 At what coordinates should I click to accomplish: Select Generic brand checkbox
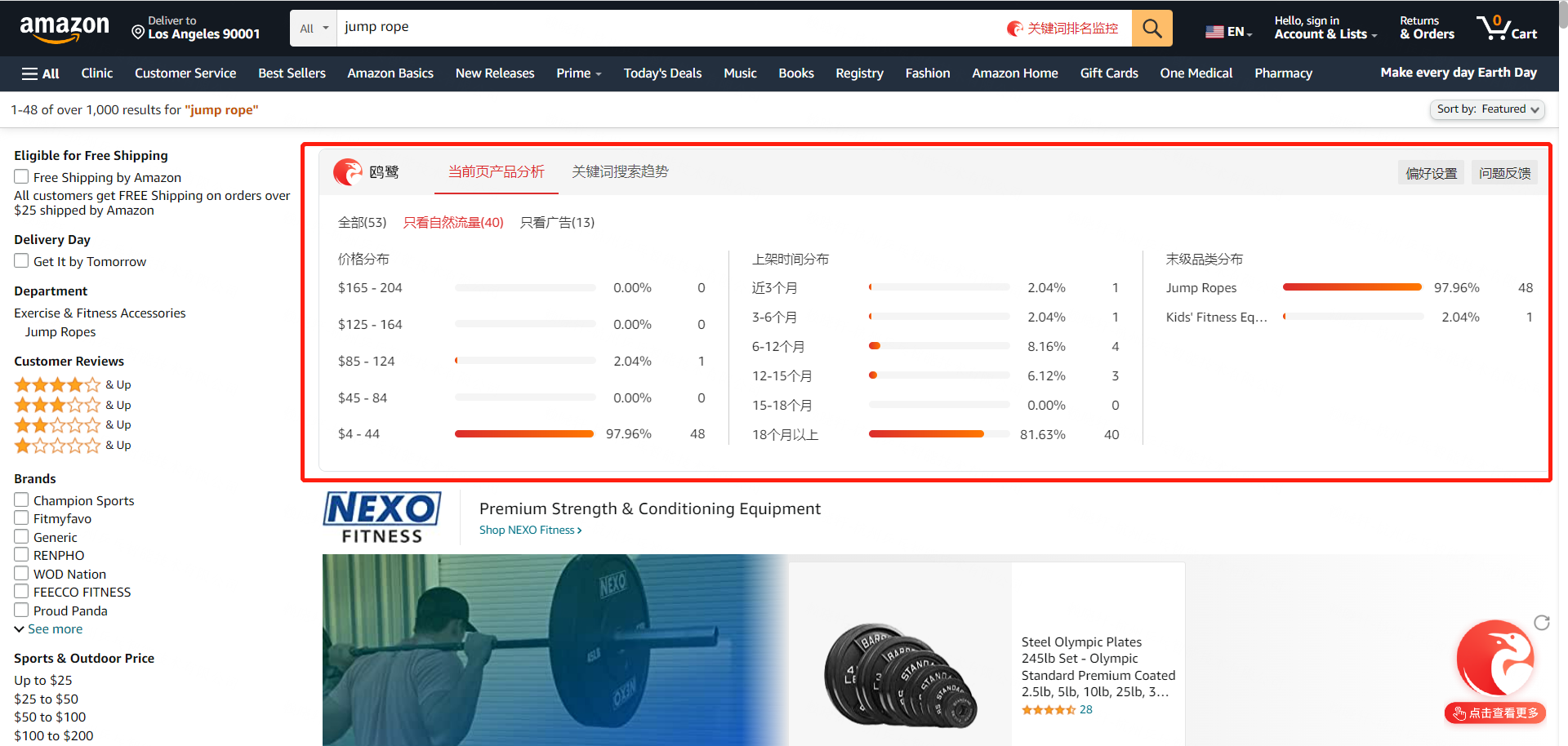click(x=21, y=536)
